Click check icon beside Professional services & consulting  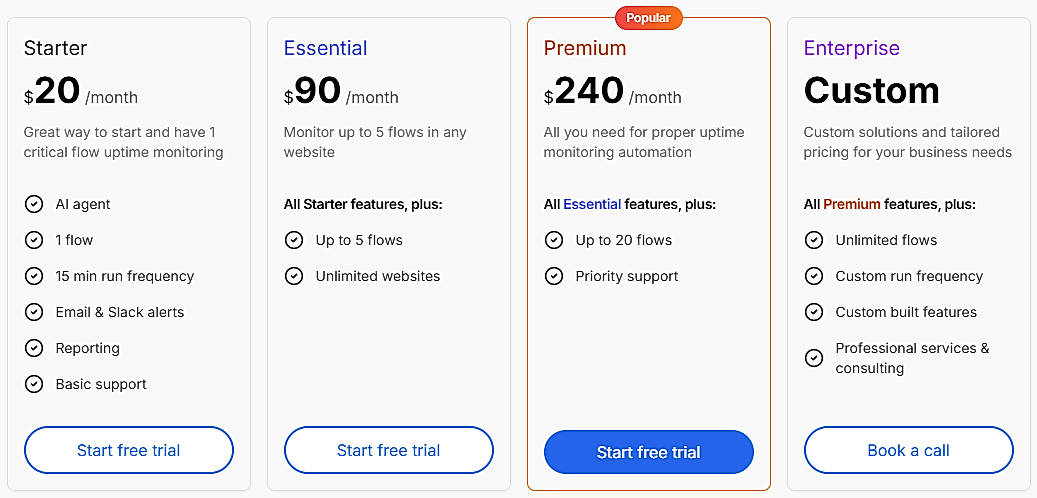click(x=814, y=357)
